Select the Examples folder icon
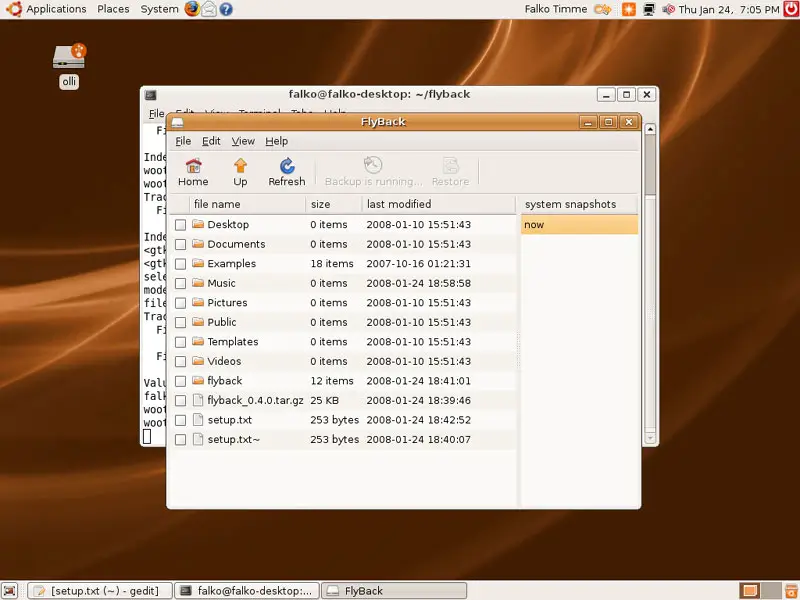This screenshot has height=600, width=800. [198, 263]
